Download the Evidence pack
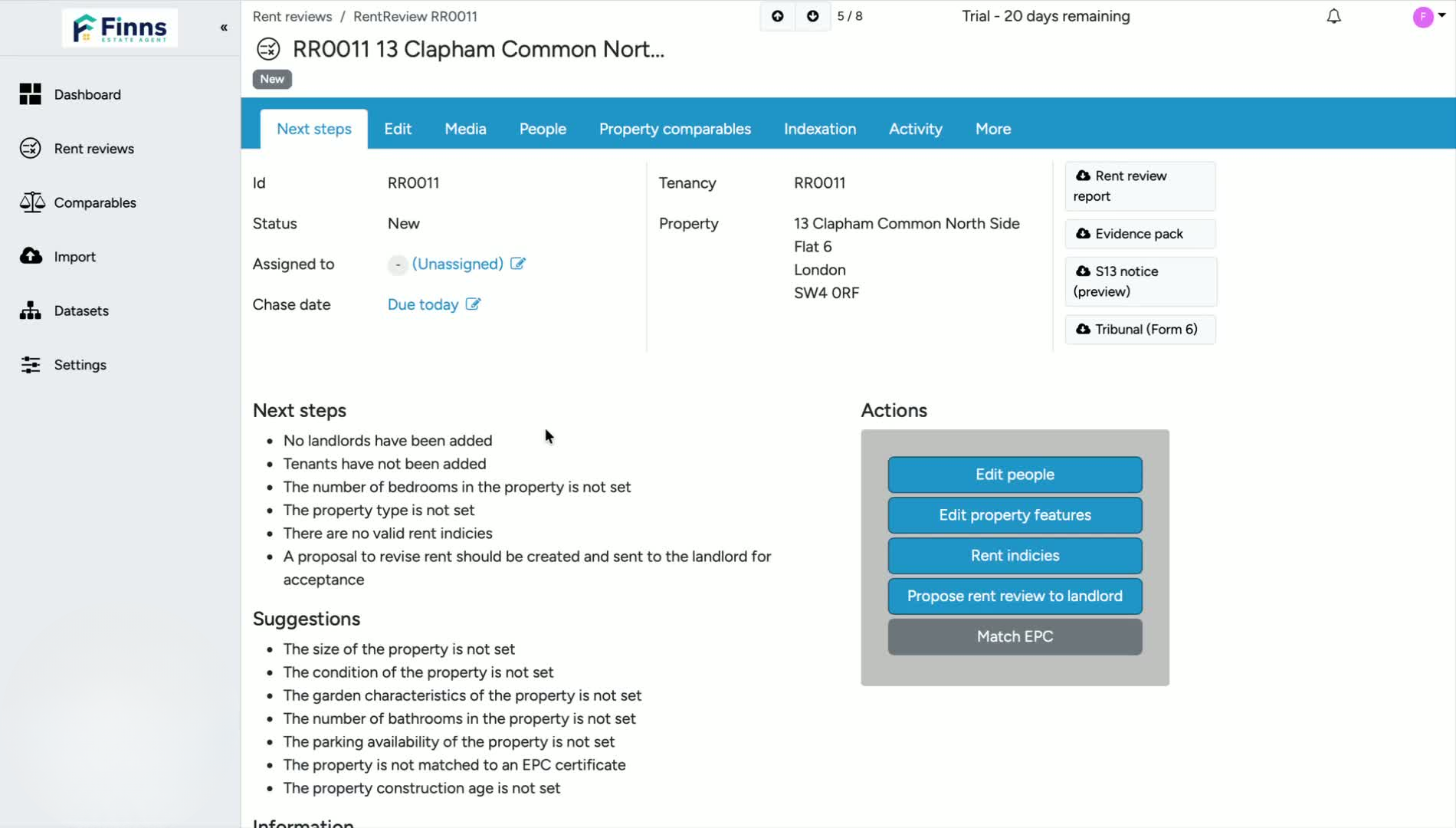 pos(1140,234)
